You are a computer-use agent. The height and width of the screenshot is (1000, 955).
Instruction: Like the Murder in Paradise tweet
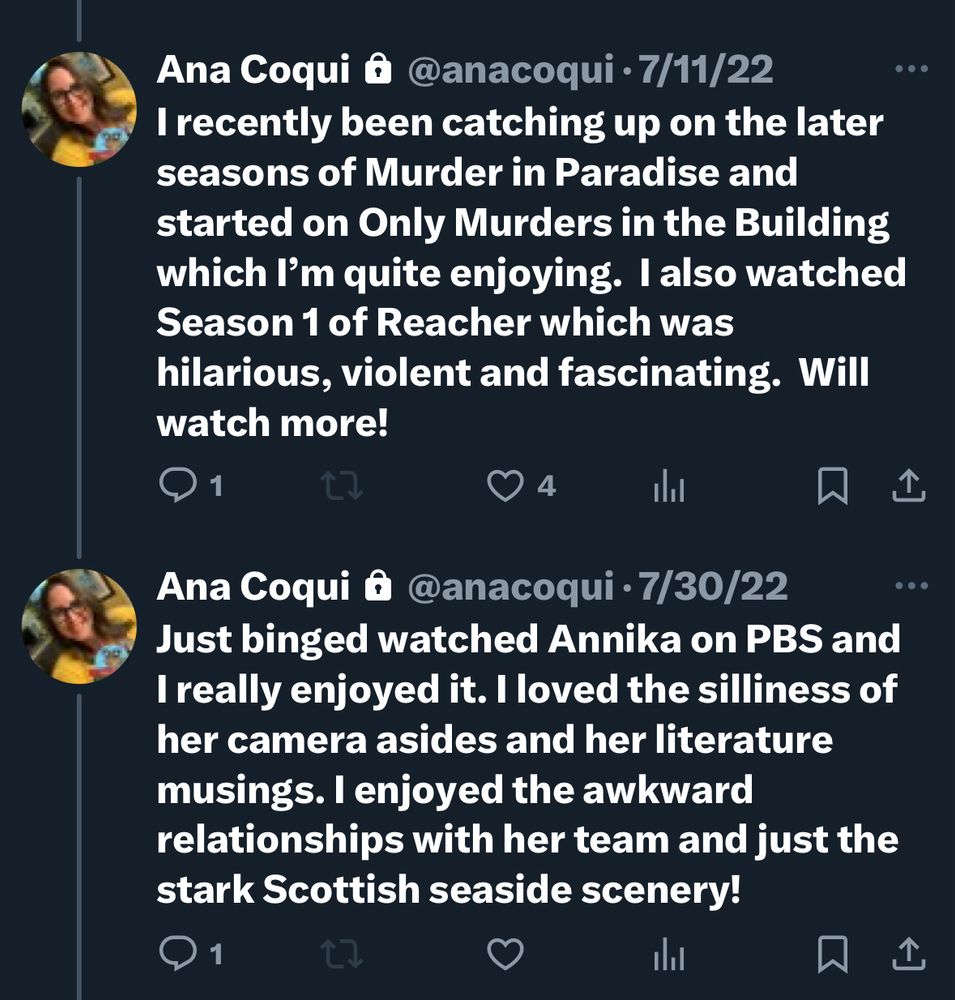[x=505, y=486]
